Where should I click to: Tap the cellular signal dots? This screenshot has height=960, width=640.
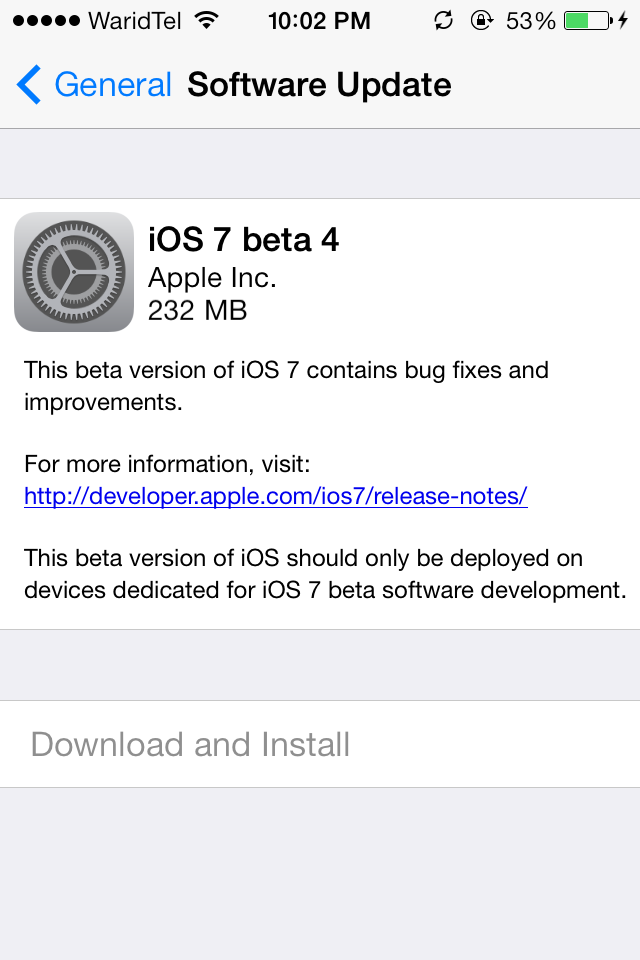click(x=46, y=21)
